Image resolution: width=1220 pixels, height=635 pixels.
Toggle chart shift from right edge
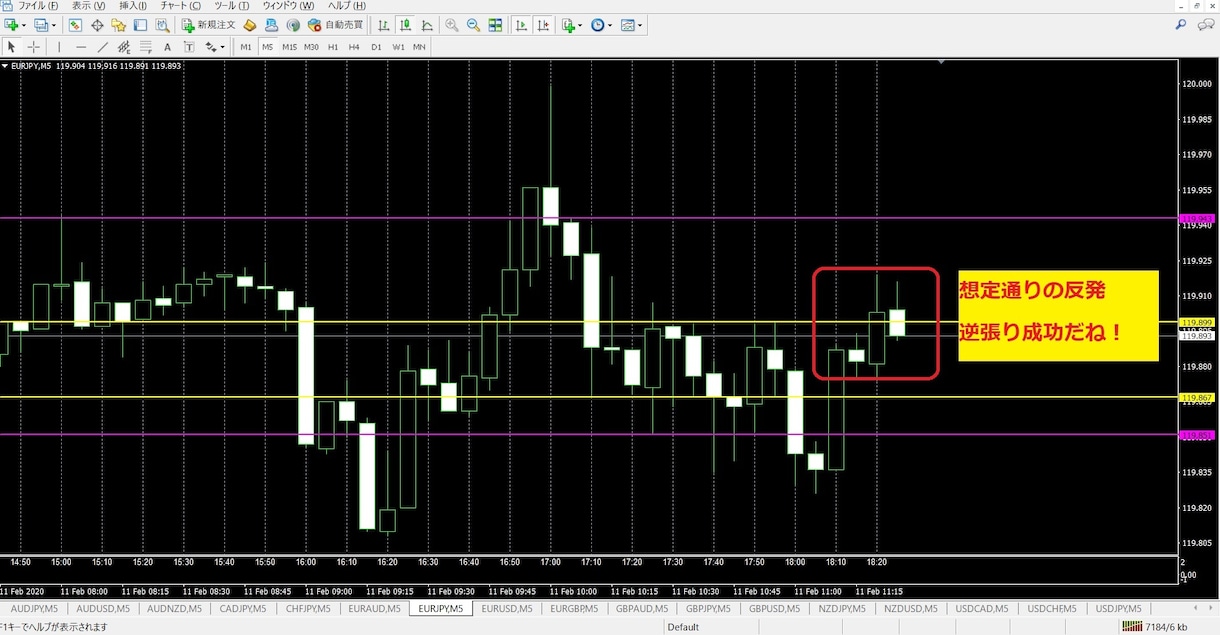tap(541, 25)
